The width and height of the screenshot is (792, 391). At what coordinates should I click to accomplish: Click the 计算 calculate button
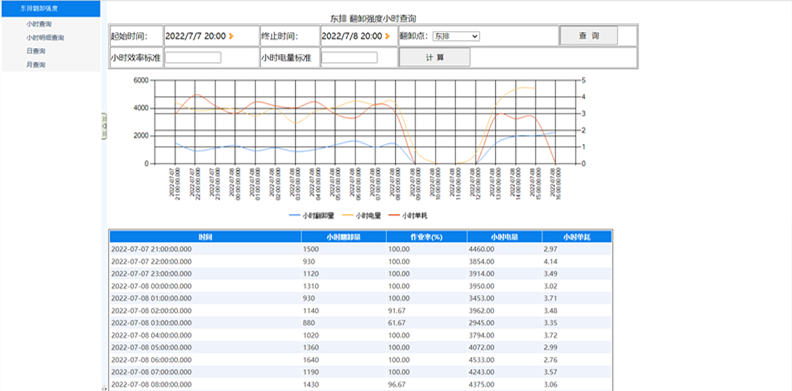(x=434, y=57)
